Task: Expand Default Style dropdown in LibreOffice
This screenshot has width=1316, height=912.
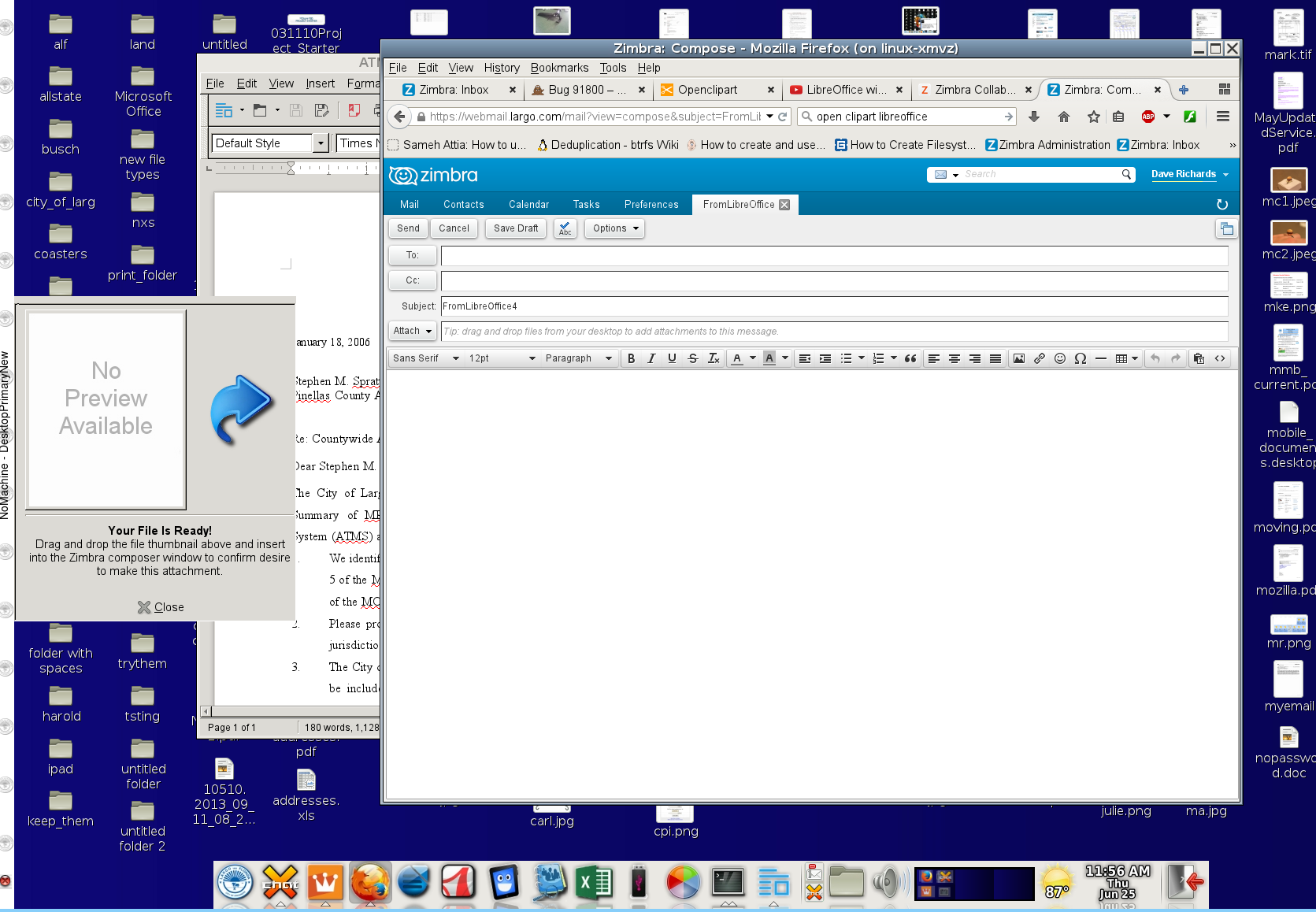Action: [321, 143]
